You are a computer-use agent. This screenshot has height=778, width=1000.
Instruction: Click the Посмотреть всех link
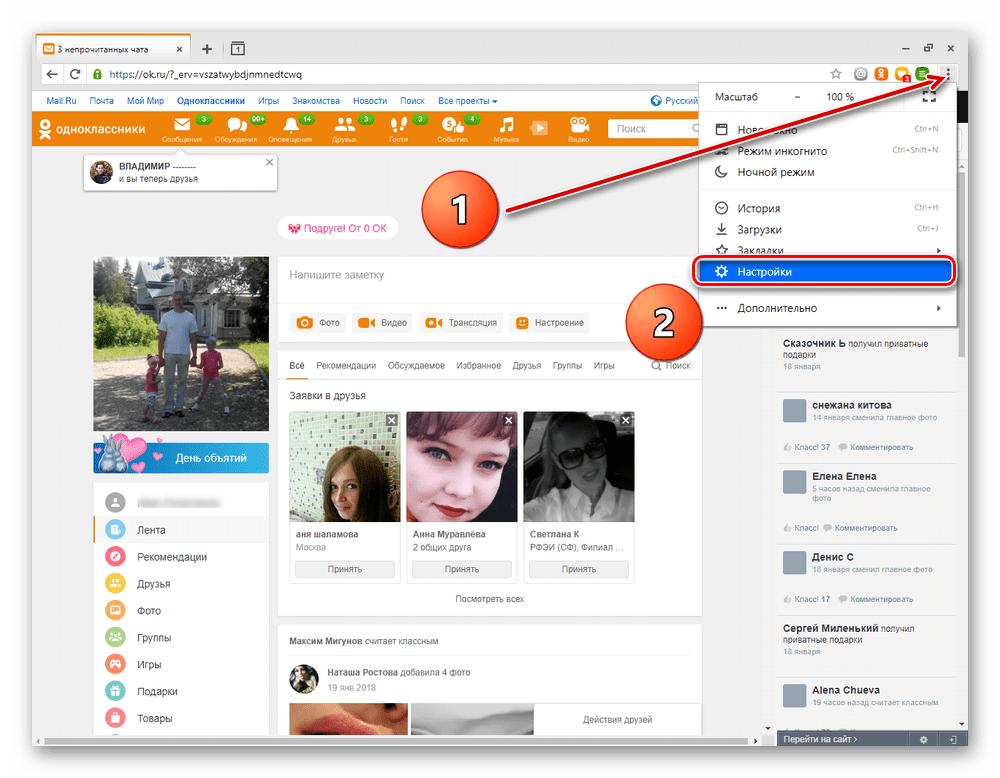pos(489,599)
